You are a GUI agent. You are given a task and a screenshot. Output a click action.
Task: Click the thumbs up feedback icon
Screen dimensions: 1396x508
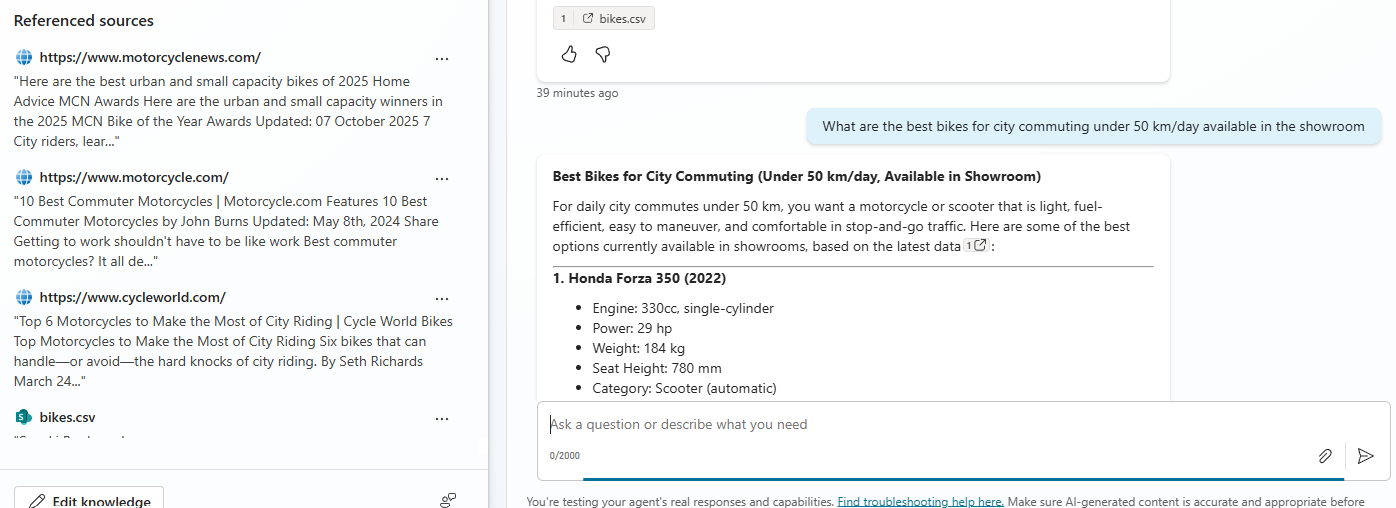569,54
